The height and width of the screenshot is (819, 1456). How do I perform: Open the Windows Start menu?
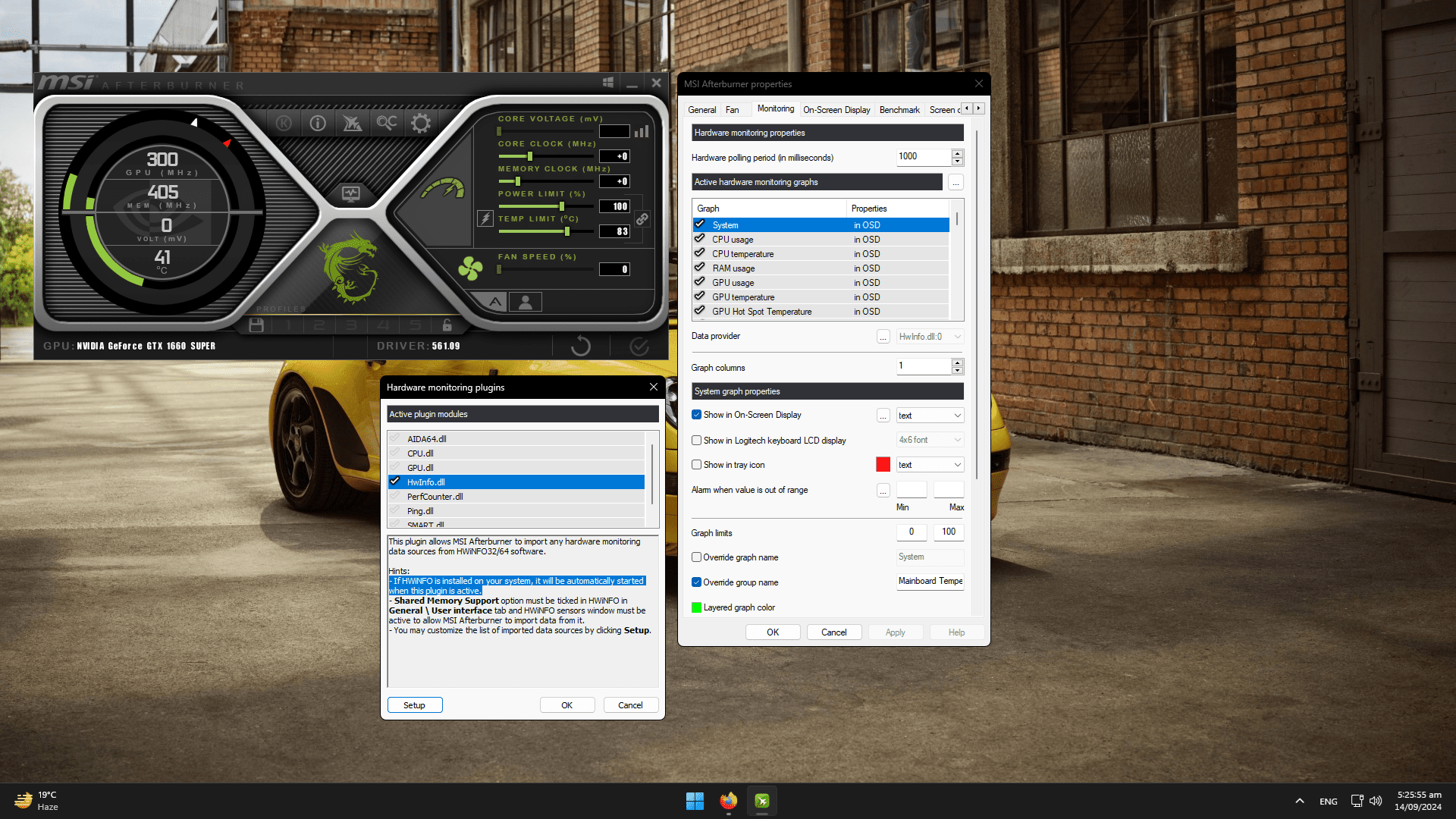[695, 801]
